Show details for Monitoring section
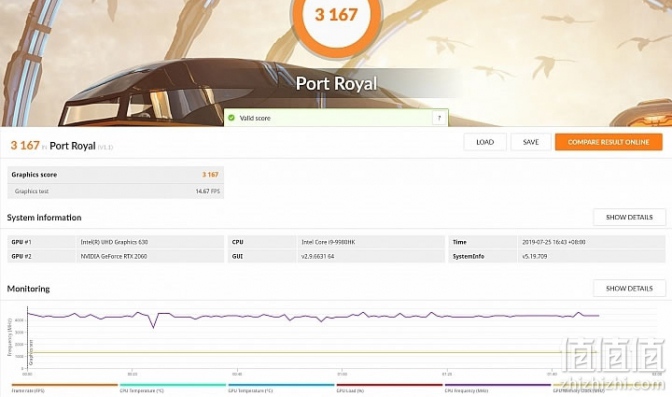Image resolution: width=672 pixels, height=397 pixels. 629,289
